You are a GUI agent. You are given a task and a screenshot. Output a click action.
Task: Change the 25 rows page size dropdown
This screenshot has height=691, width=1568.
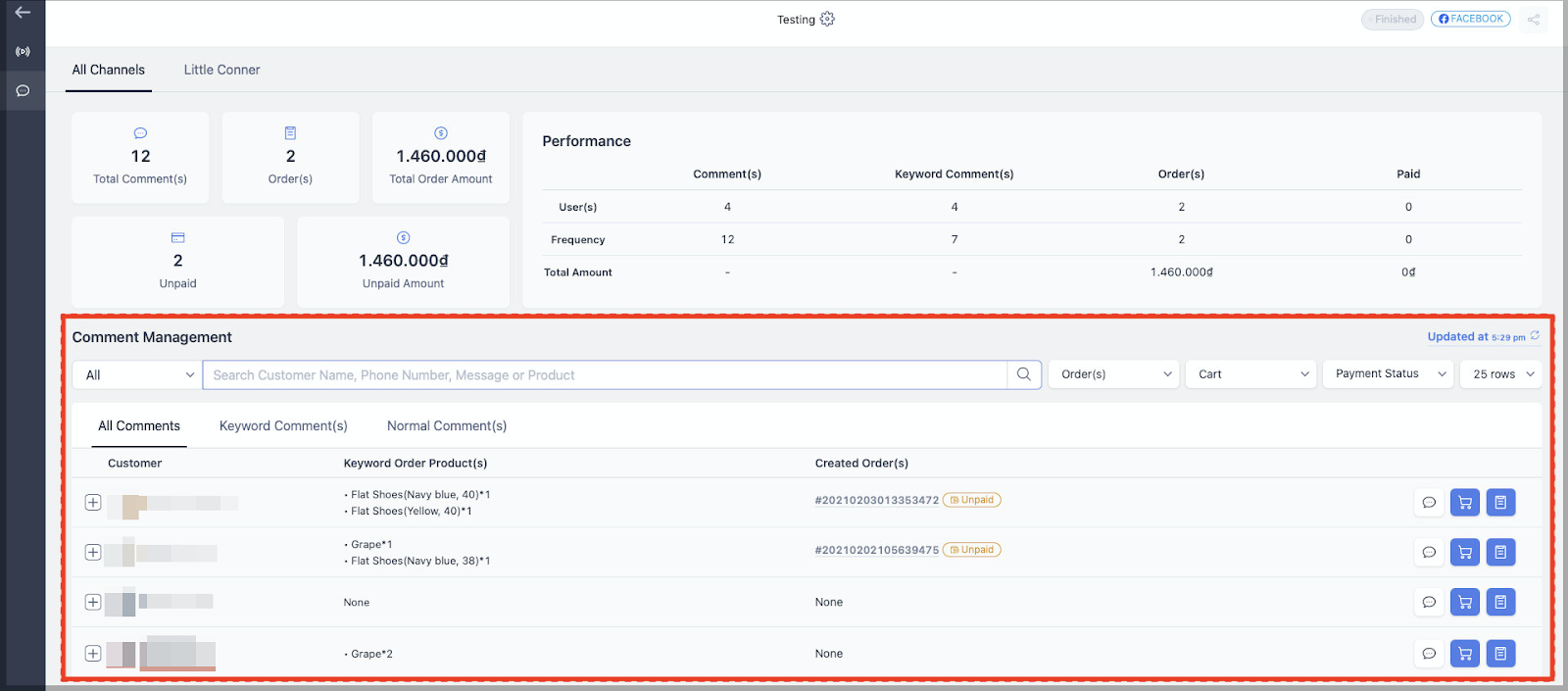click(x=1500, y=374)
